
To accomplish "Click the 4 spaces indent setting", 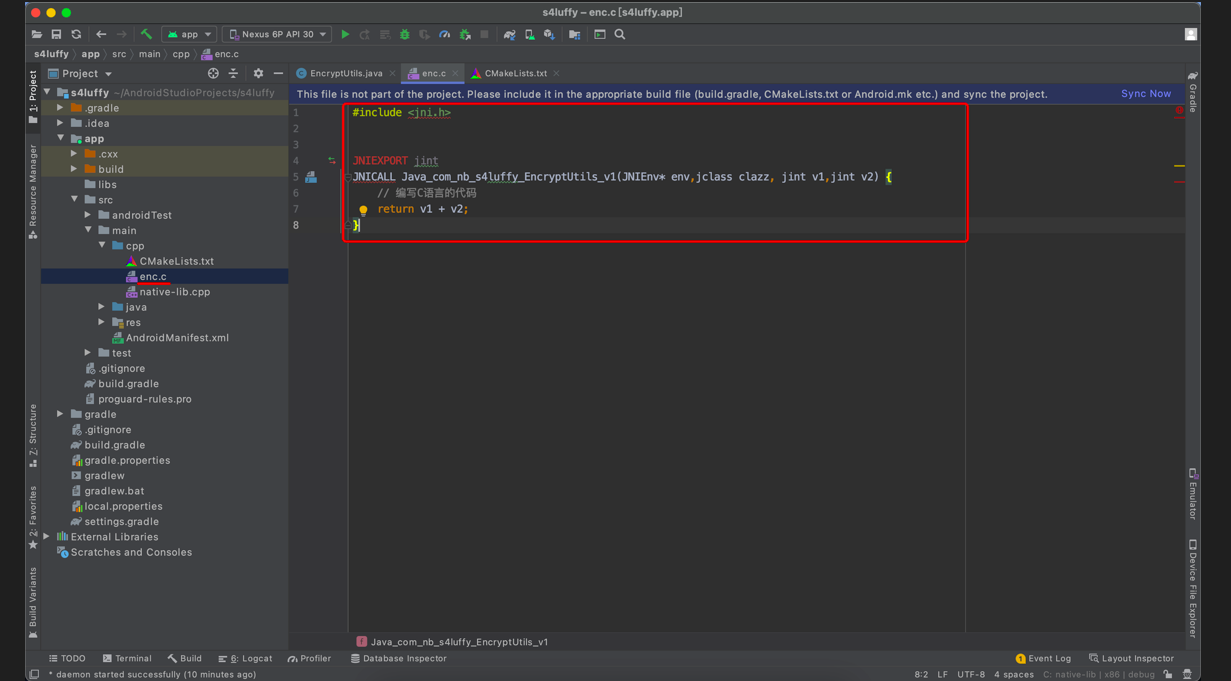I will tap(1014, 674).
